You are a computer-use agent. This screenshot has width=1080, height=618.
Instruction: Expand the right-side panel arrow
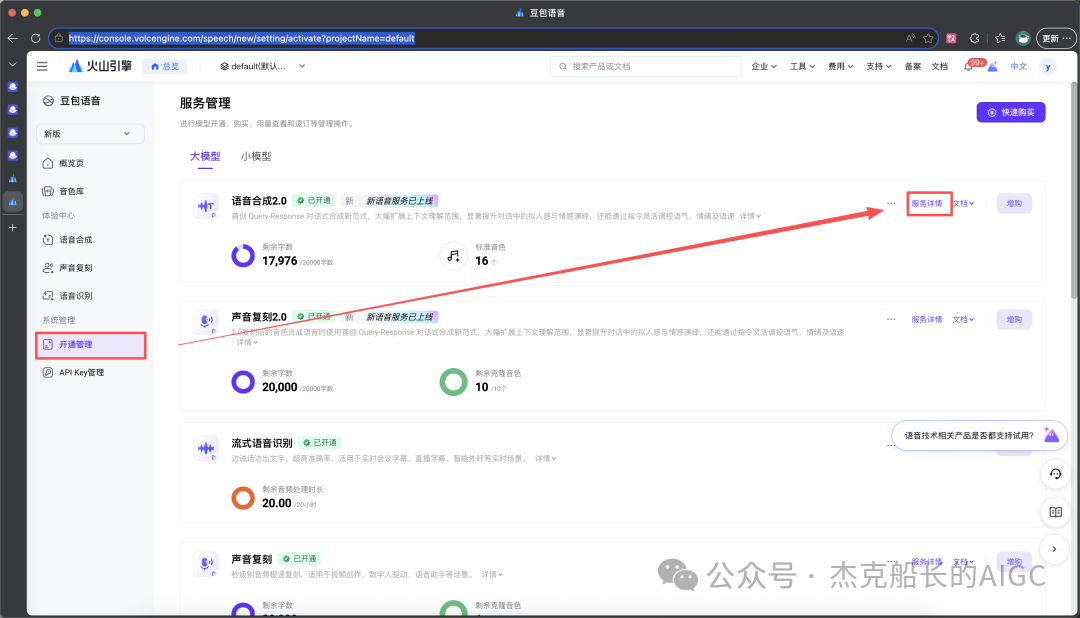[x=1055, y=549]
